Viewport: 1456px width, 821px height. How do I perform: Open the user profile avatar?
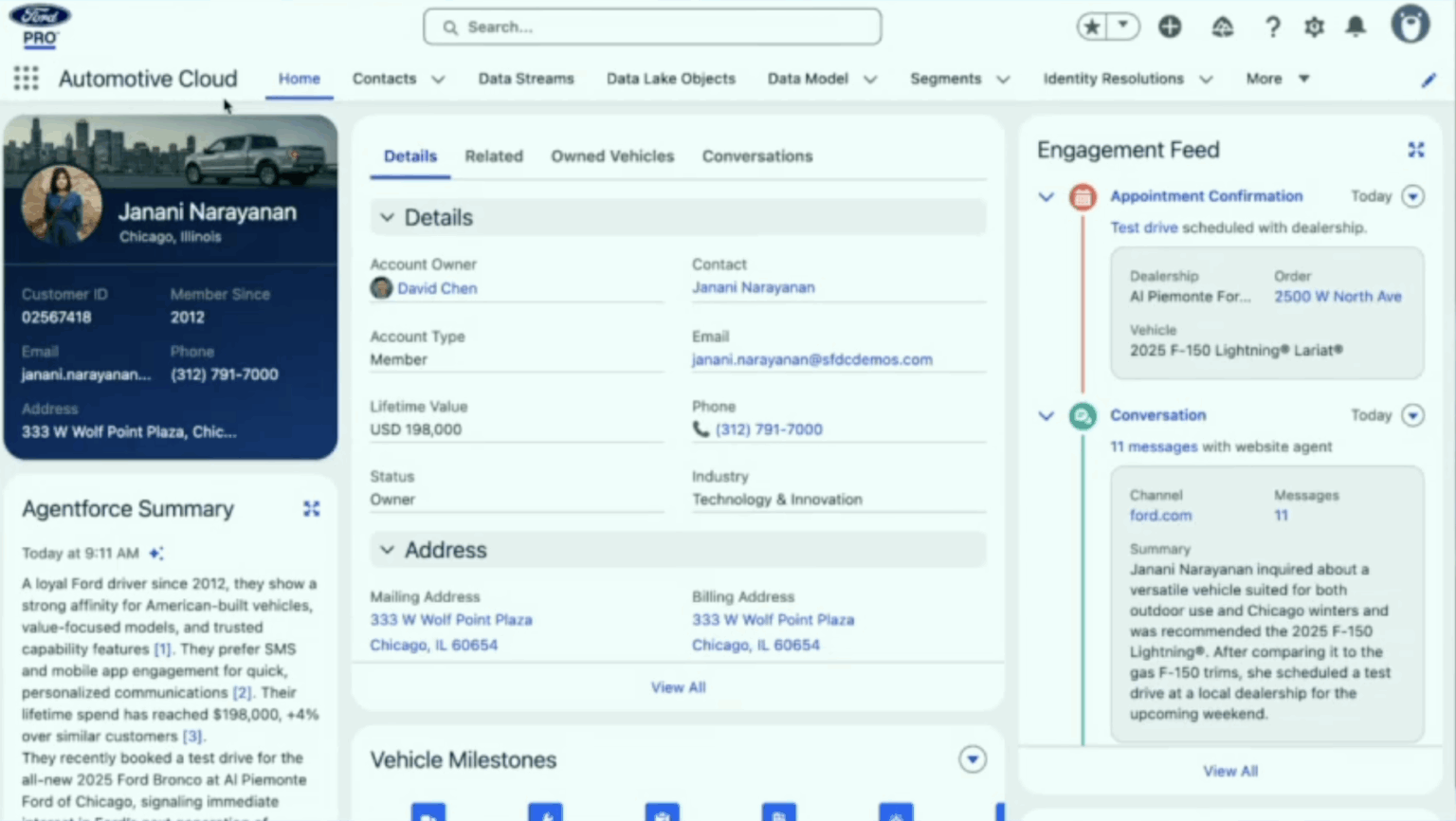pos(1410,25)
